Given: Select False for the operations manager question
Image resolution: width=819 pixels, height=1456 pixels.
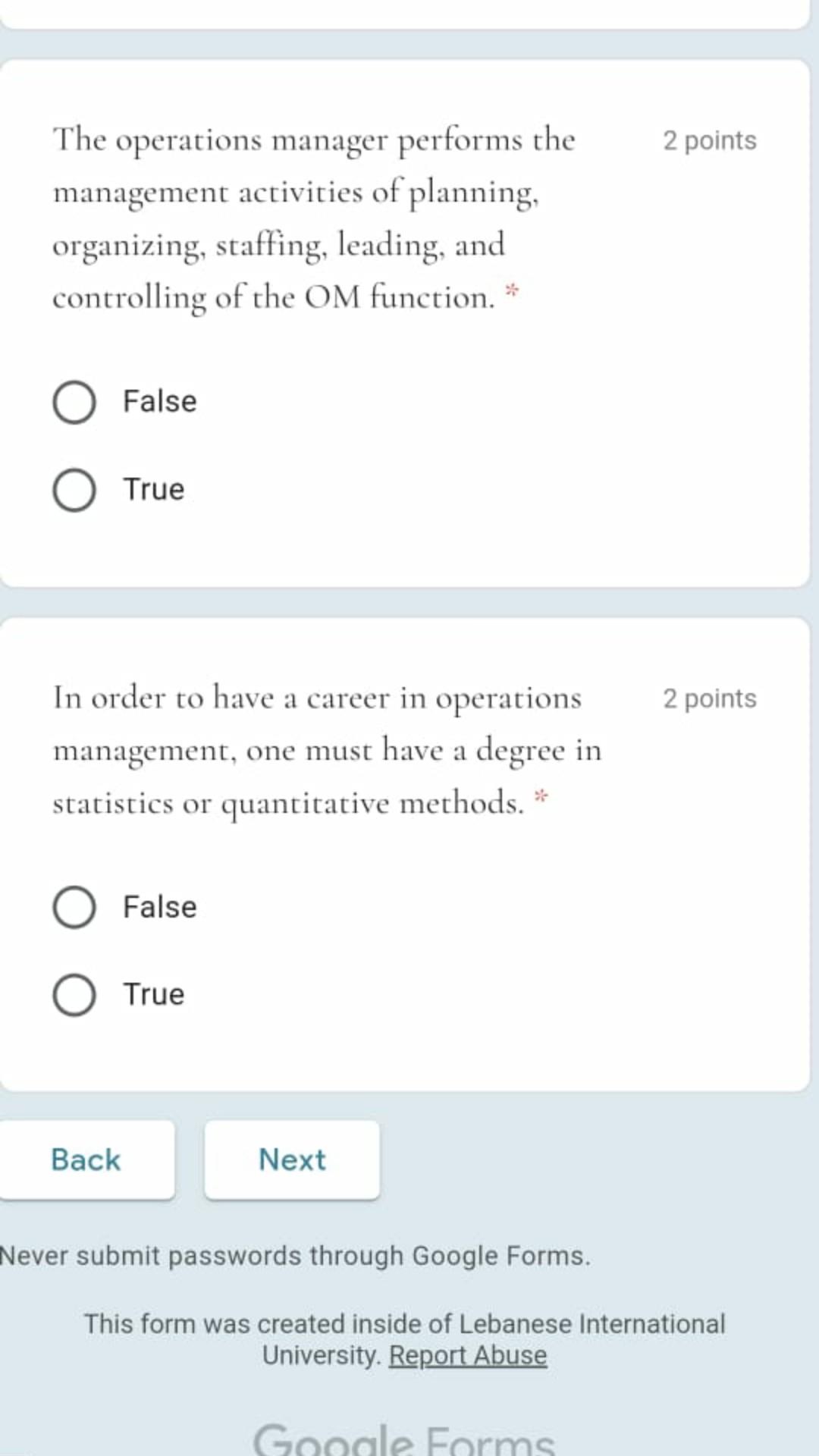Looking at the screenshot, I should point(74,403).
